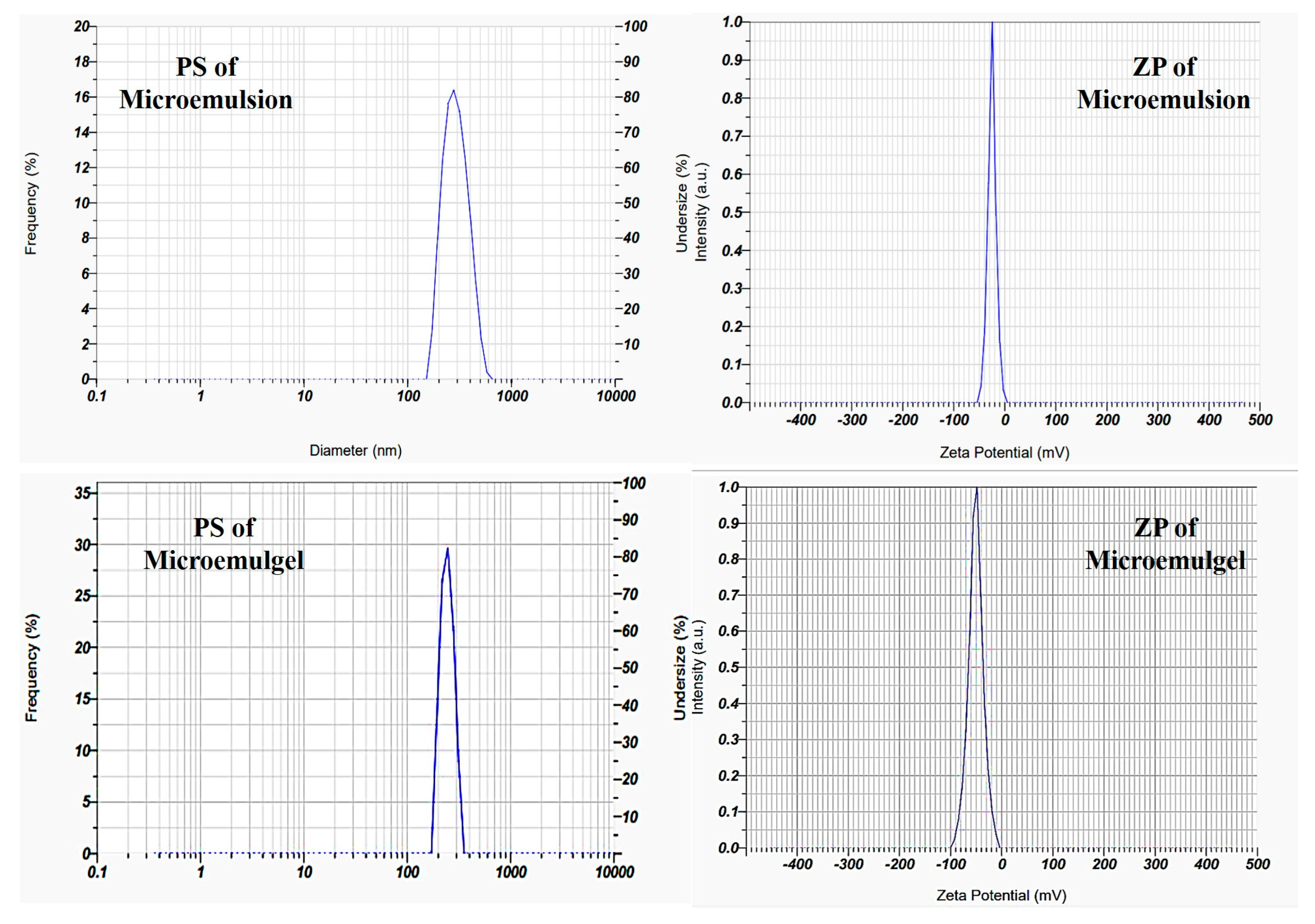The image size is (1315, 924).
Task: Click x-axis tick '-100' in ZP of Microemulsion chart
Action: 954,420
